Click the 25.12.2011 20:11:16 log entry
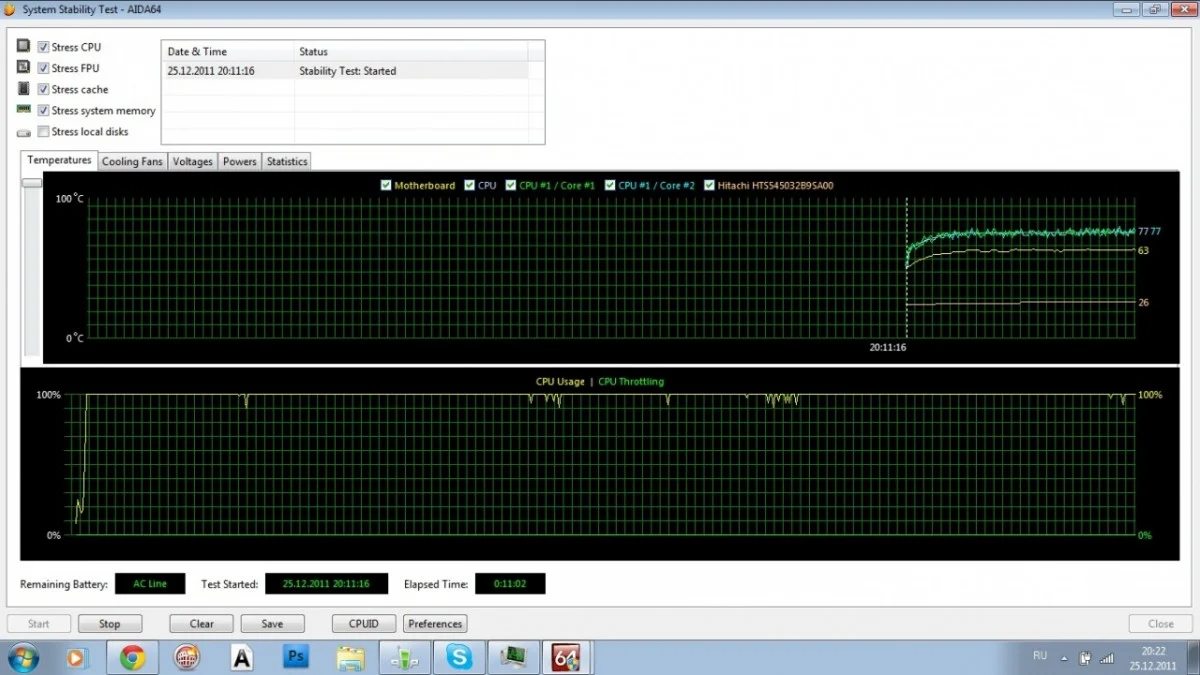The width and height of the screenshot is (1200, 675). tap(211, 71)
